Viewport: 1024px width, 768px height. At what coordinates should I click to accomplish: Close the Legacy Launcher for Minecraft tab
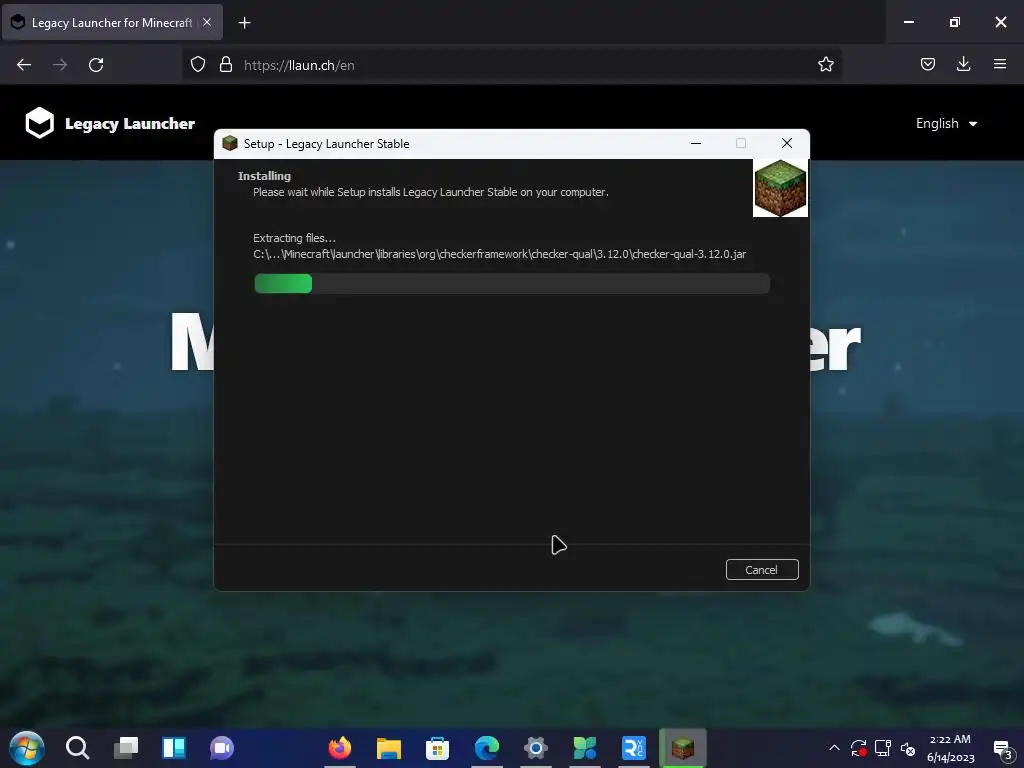pos(206,22)
